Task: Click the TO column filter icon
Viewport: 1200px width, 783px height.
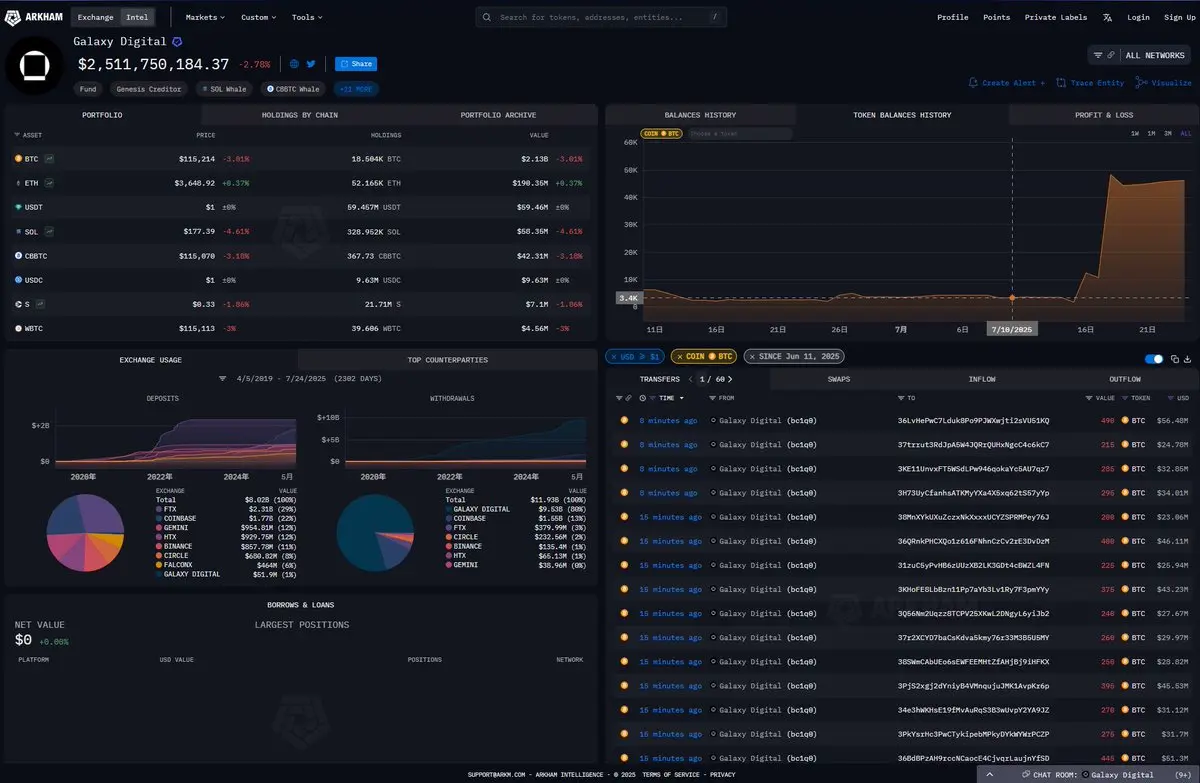Action: click(x=900, y=398)
